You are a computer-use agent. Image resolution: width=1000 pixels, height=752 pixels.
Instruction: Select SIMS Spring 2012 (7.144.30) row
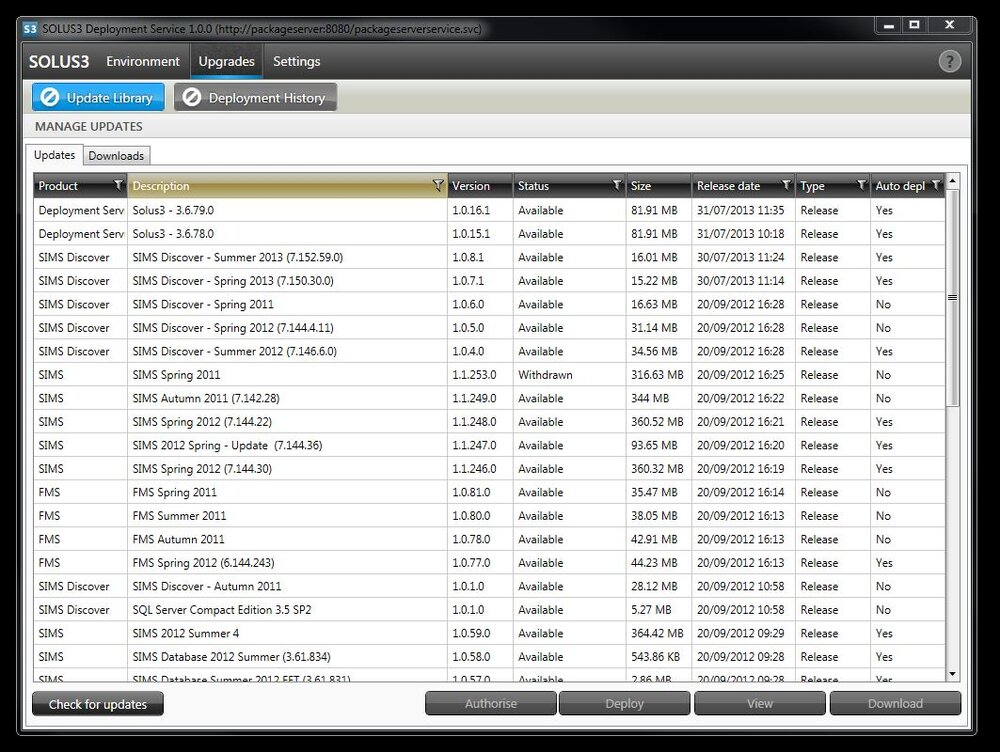click(x=489, y=469)
